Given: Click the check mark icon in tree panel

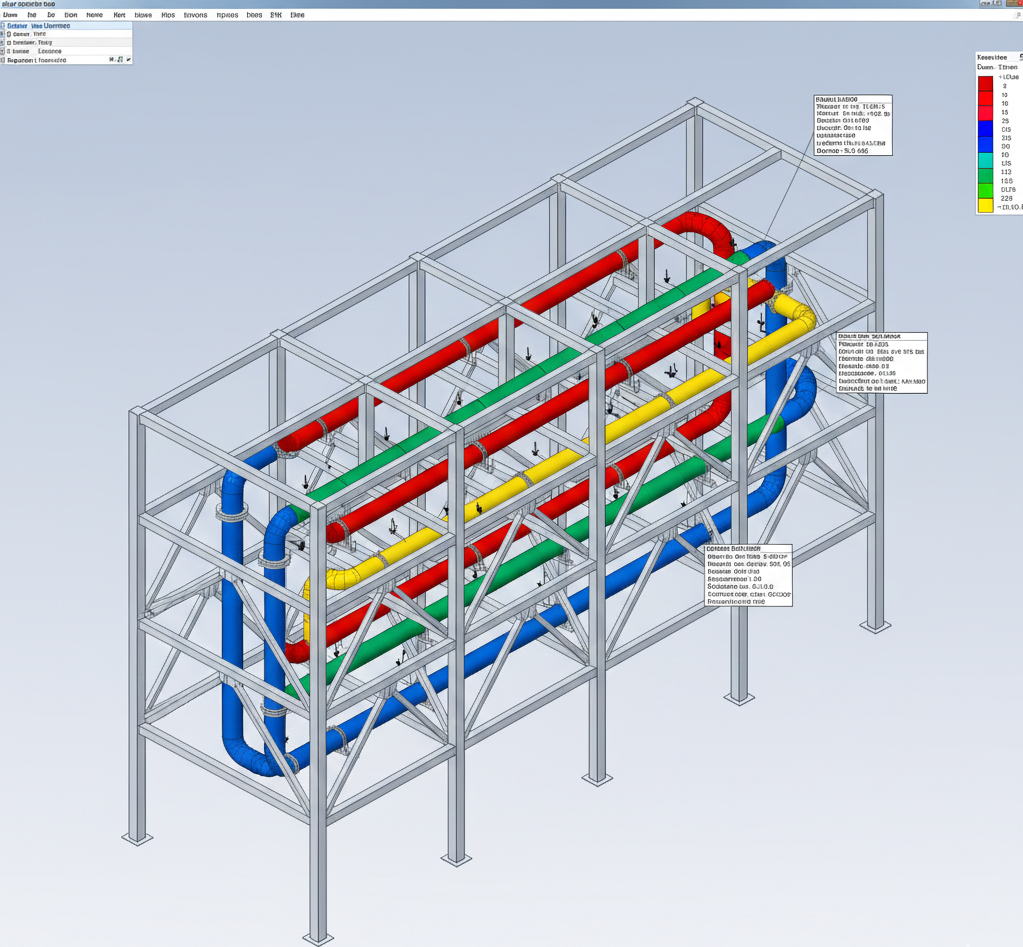Looking at the screenshot, I should 128,60.
